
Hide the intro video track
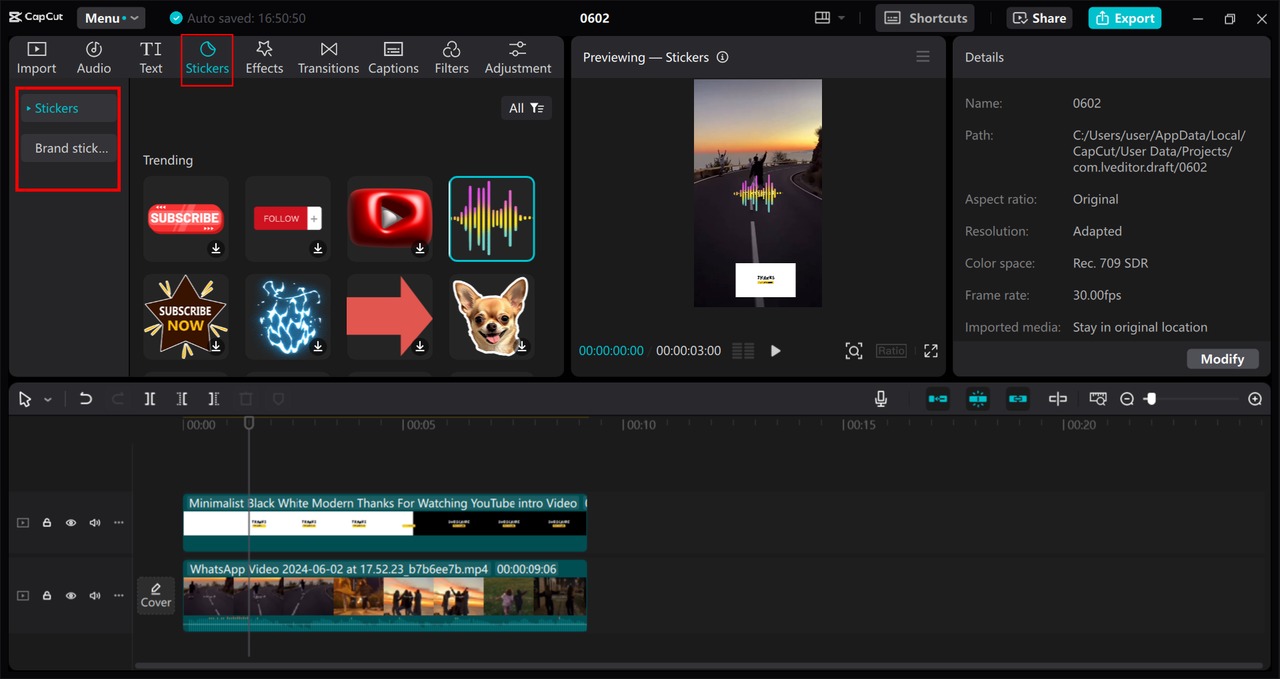pyautogui.click(x=71, y=523)
